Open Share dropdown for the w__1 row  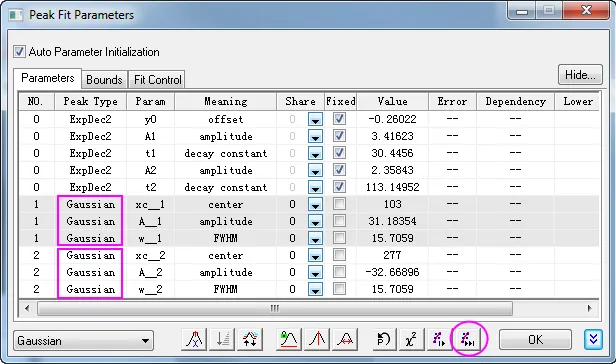tap(315, 238)
